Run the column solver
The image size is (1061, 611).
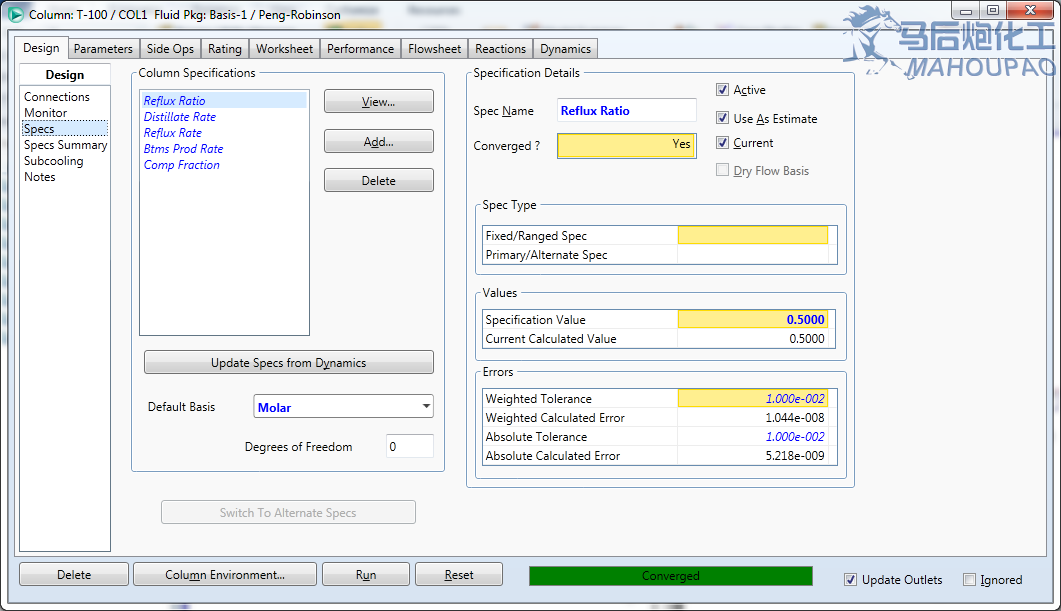(x=366, y=574)
